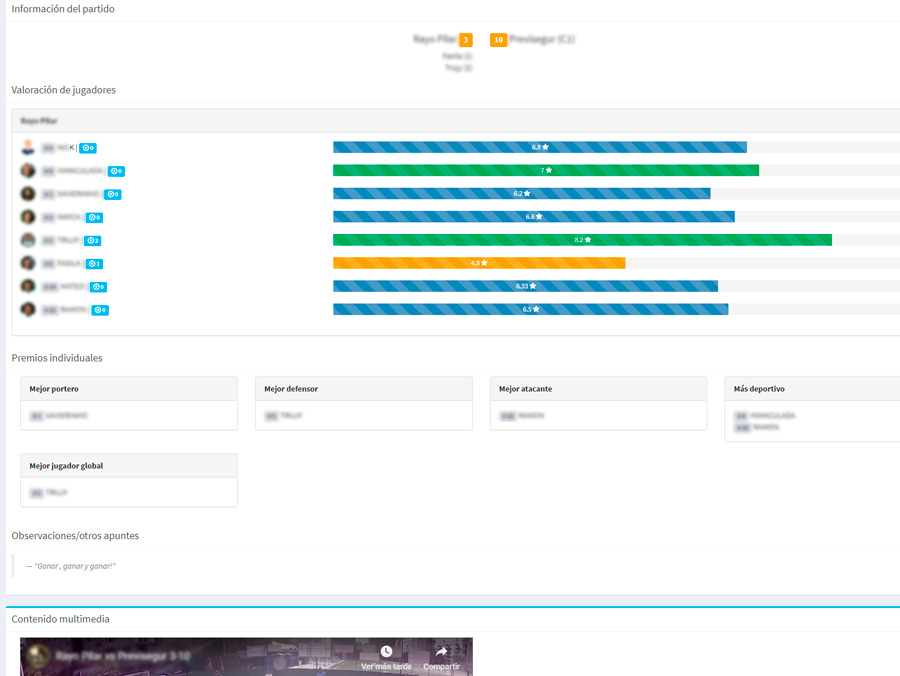Click the blue 6.5 rating bar

pos(530,309)
